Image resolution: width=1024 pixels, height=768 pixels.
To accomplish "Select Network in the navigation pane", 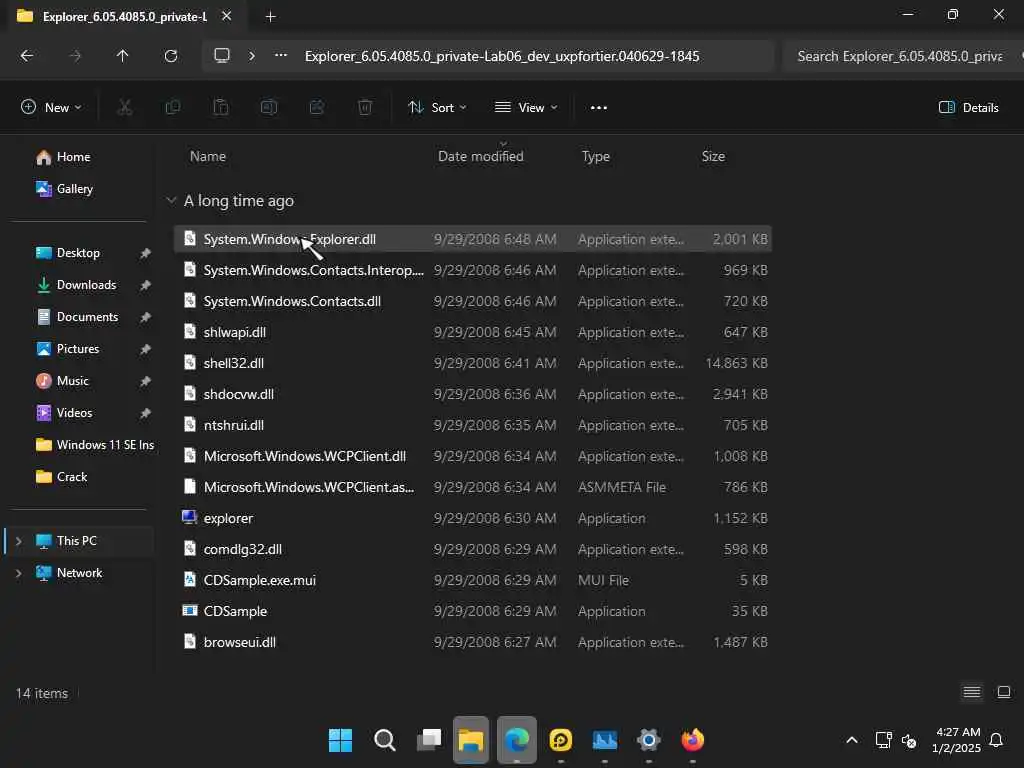I will [x=79, y=573].
